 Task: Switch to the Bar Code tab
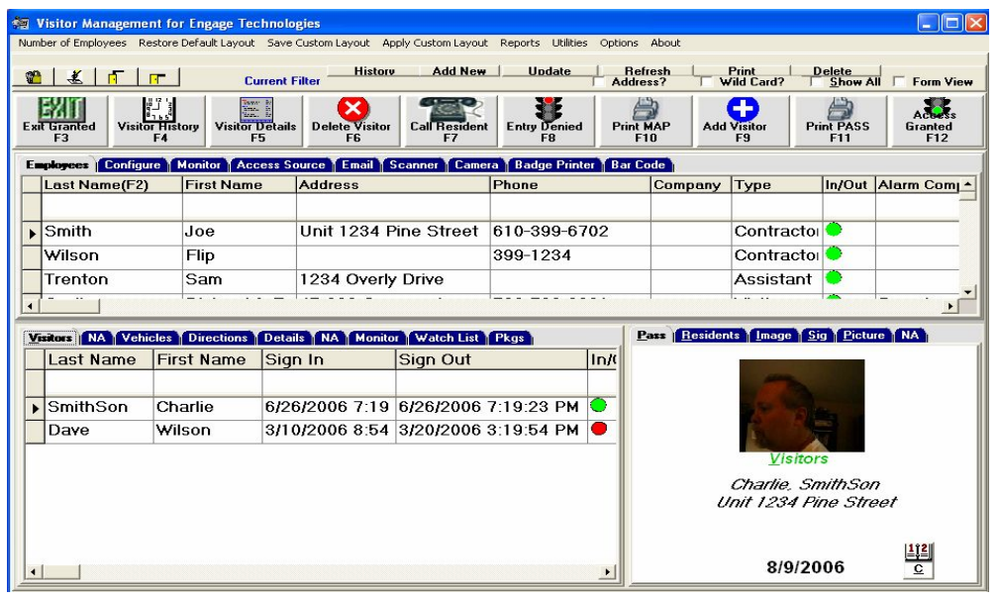(638, 165)
